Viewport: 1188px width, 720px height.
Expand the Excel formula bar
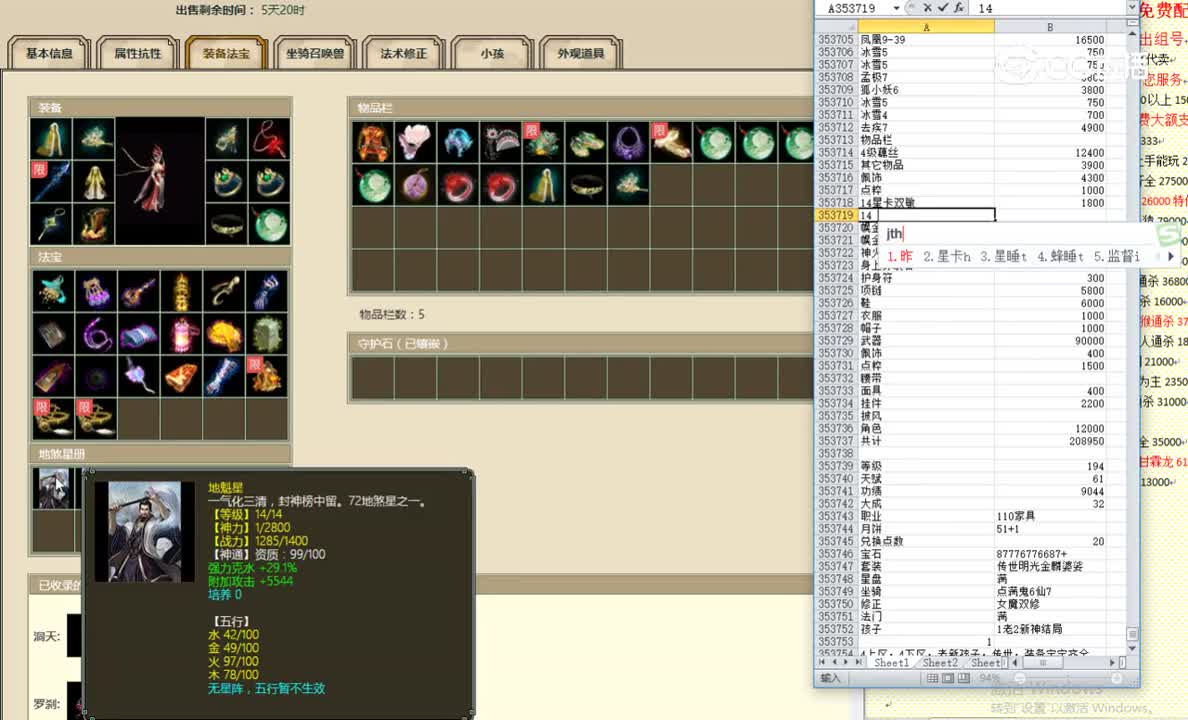pos(1132,8)
